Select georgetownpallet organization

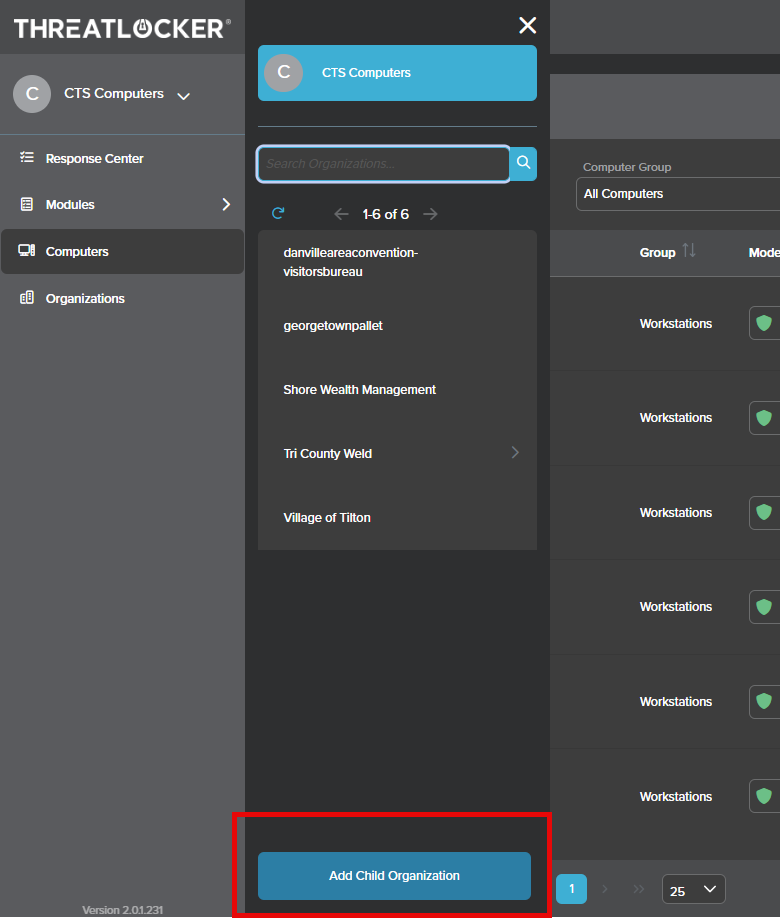(397, 326)
